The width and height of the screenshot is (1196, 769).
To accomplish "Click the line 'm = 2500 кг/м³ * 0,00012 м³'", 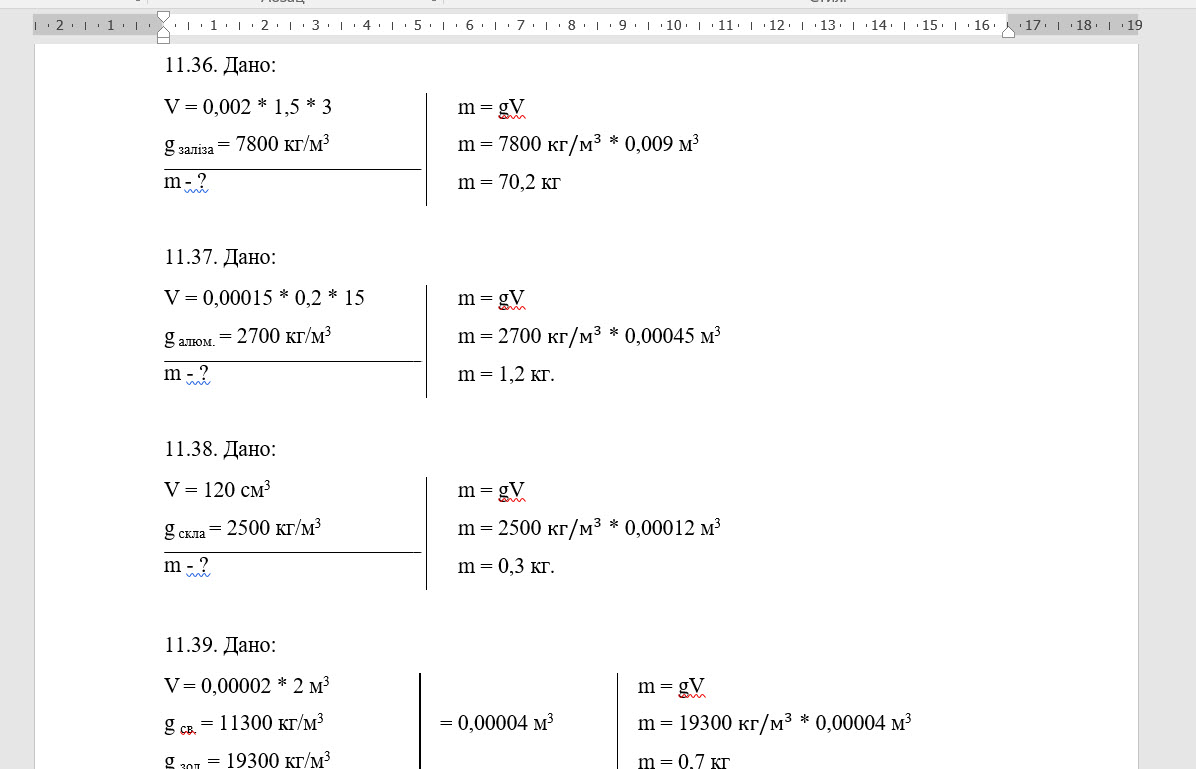I will 589,529.
